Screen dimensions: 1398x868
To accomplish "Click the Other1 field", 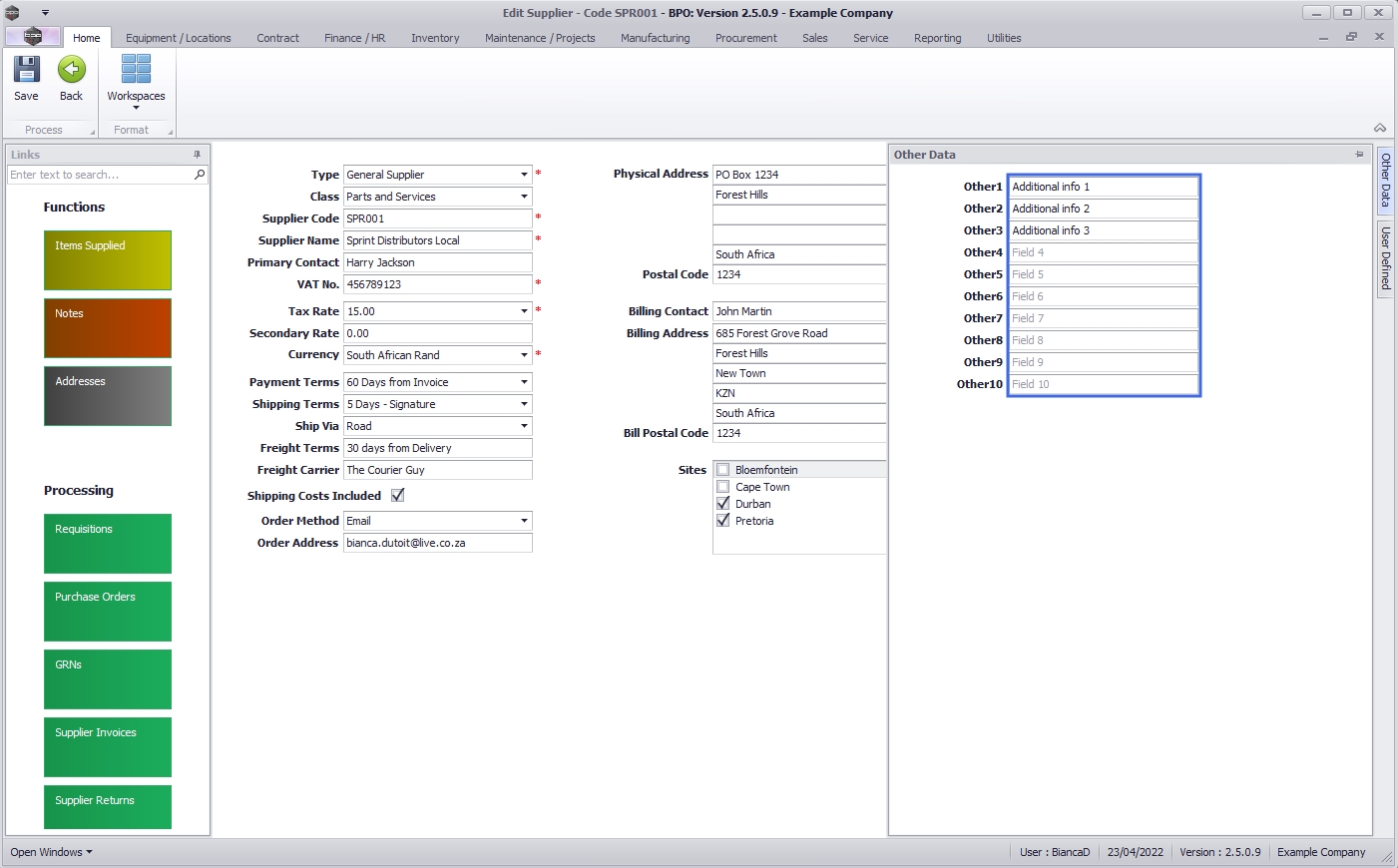I will [1104, 187].
